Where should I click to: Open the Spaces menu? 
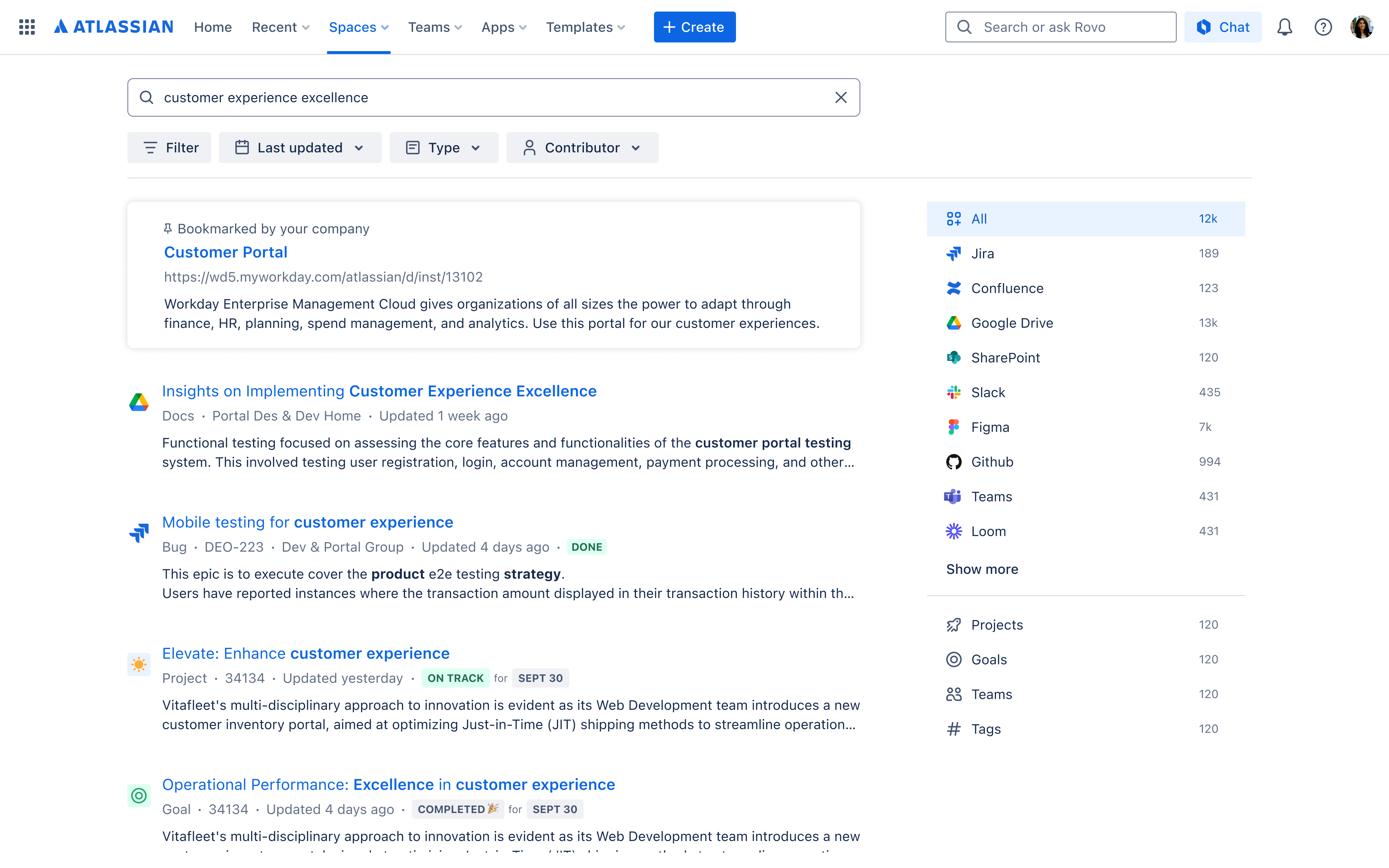point(358,26)
